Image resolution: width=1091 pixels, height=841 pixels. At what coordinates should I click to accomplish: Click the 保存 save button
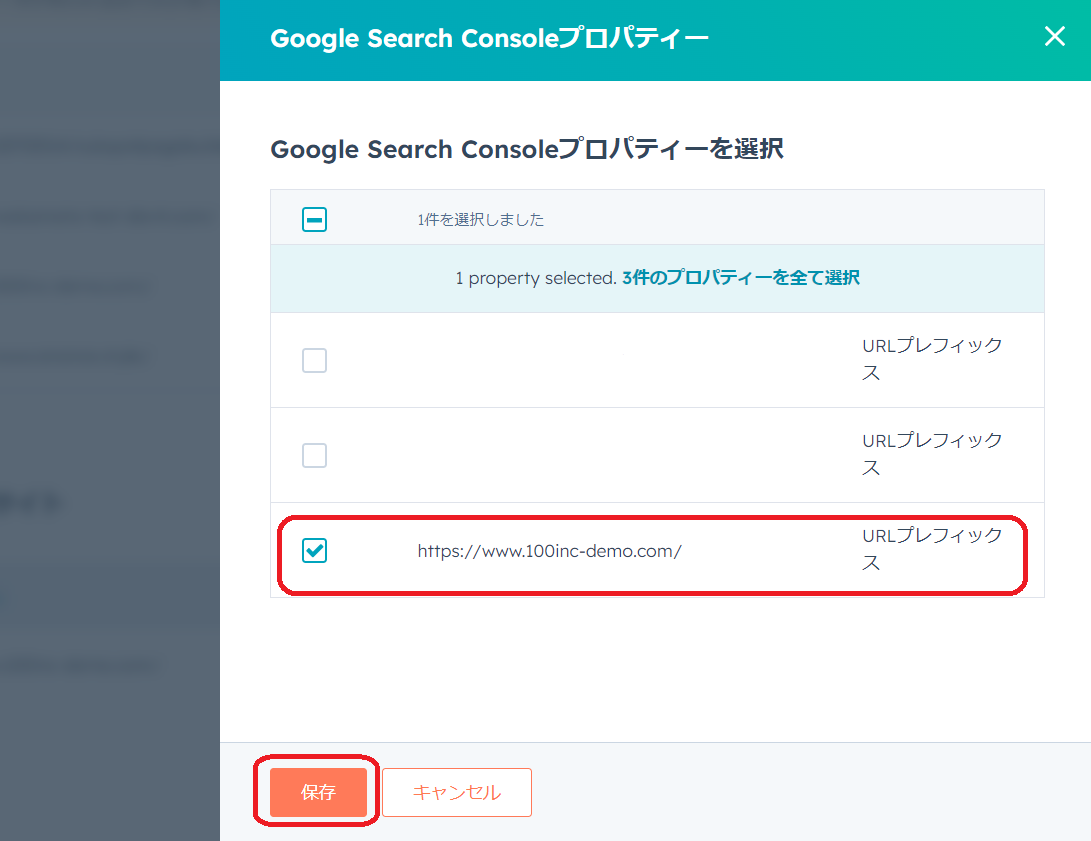click(318, 792)
